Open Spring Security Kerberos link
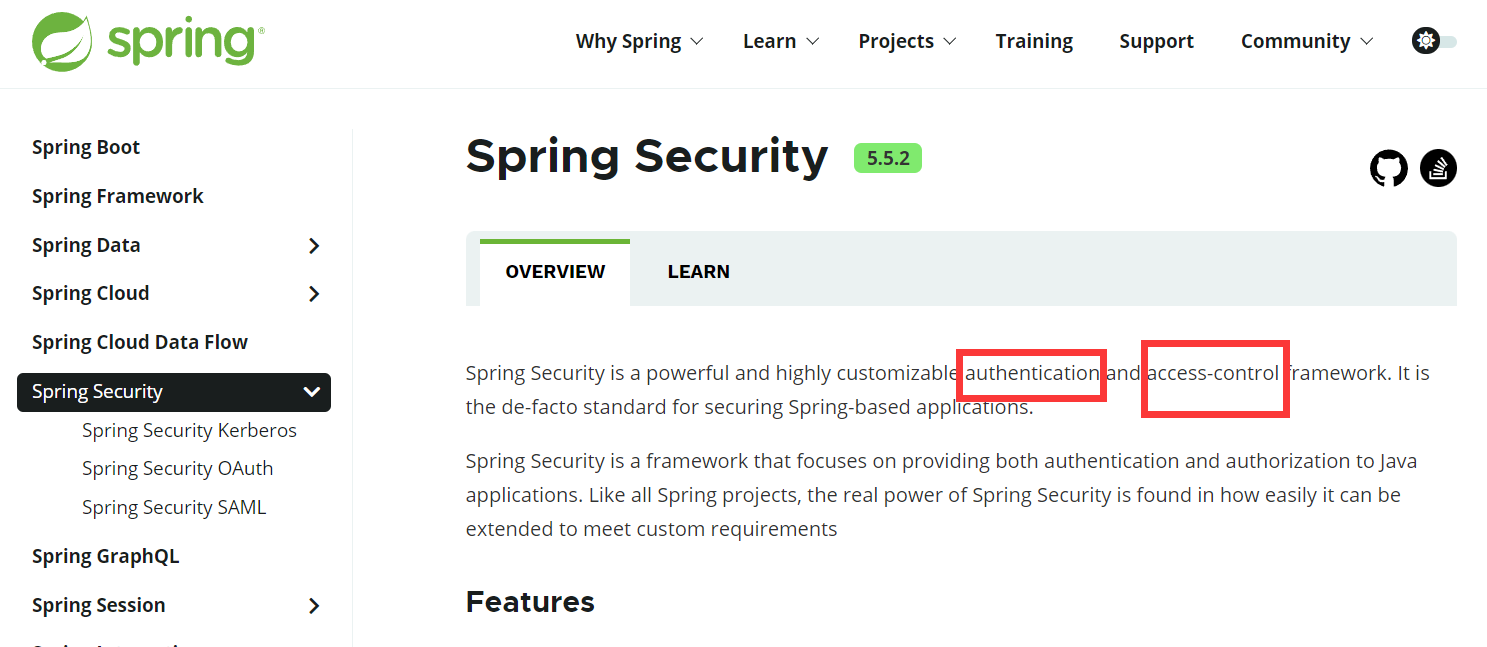1487x647 pixels. (189, 430)
